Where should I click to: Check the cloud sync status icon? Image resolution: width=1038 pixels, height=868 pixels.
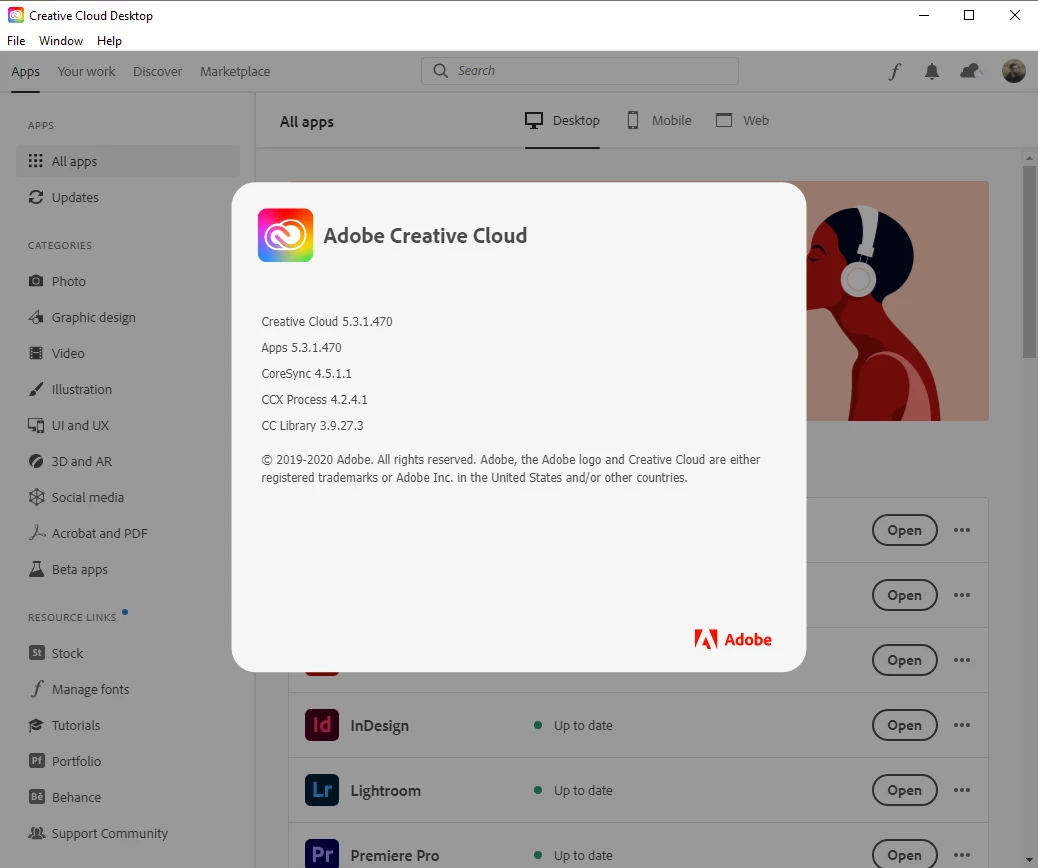[x=971, y=71]
